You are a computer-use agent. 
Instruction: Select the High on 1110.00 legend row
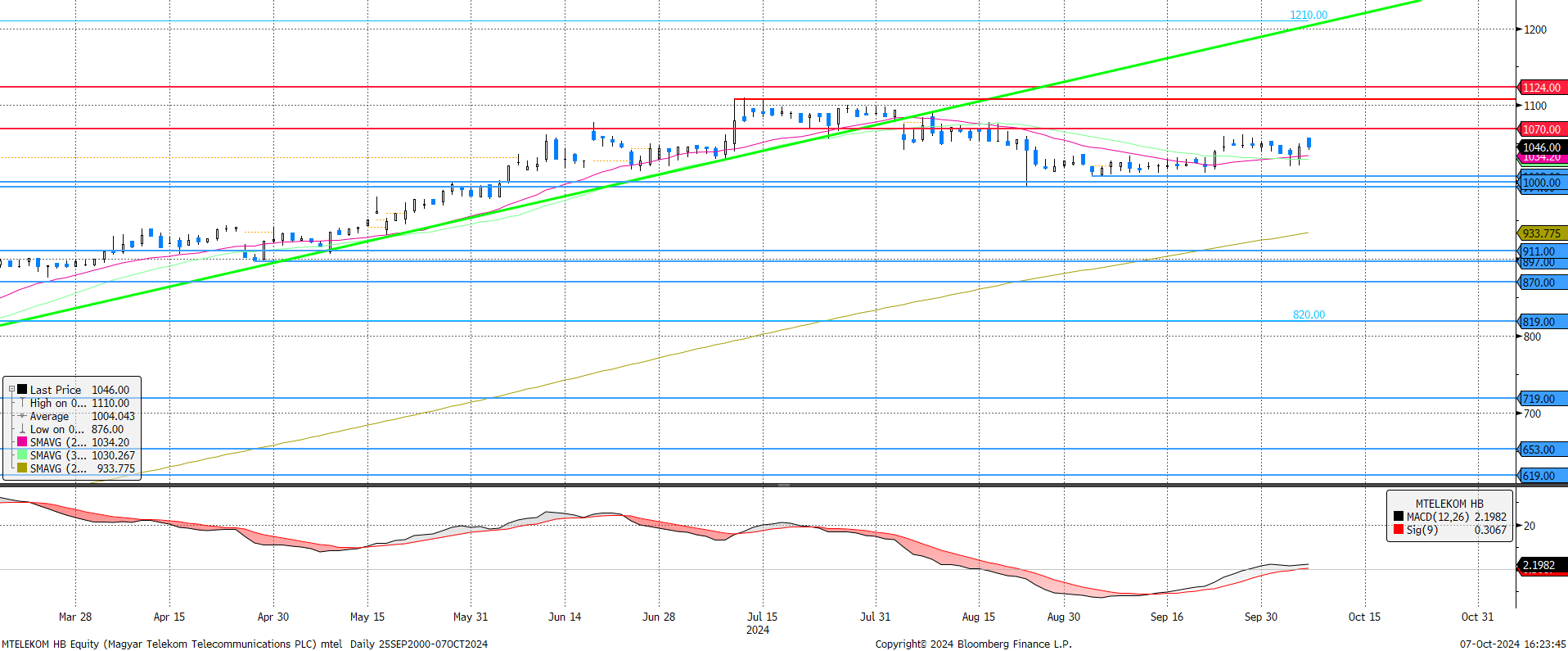click(x=72, y=403)
